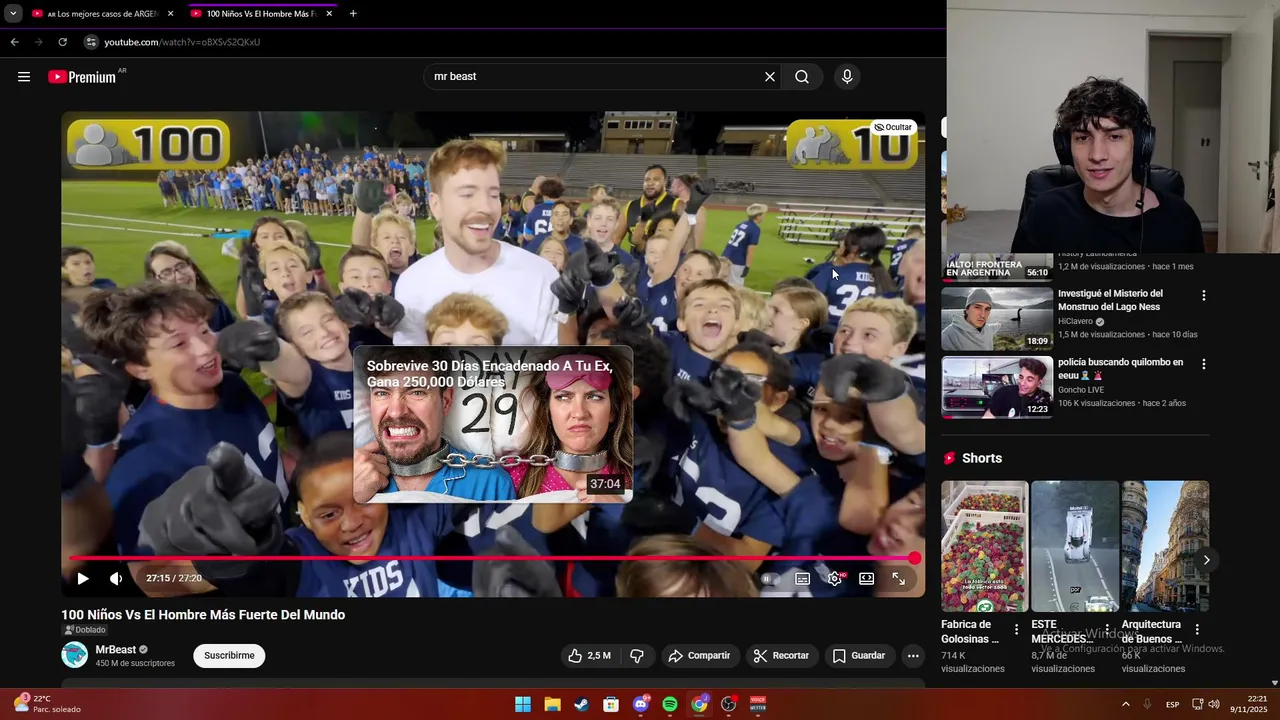This screenshot has width=1280, height=720.
Task: Mute the video volume speaker icon
Action: click(116, 578)
